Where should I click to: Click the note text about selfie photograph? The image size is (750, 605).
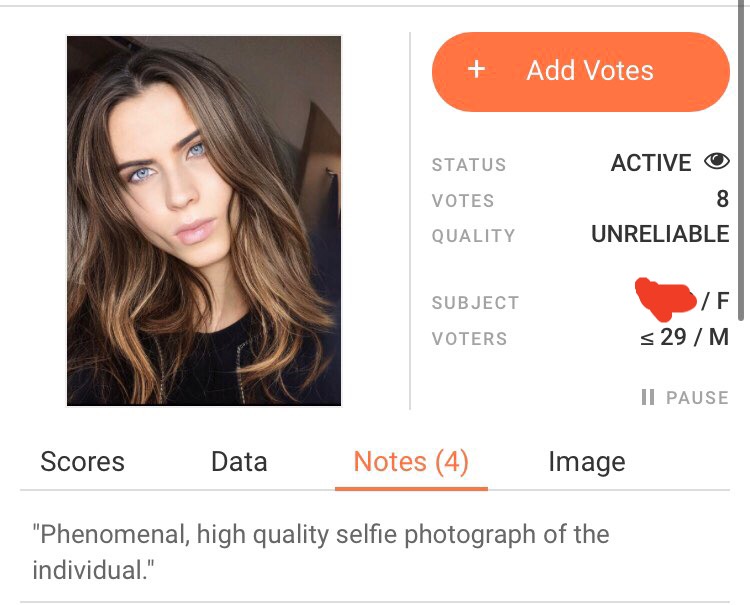pos(321,552)
